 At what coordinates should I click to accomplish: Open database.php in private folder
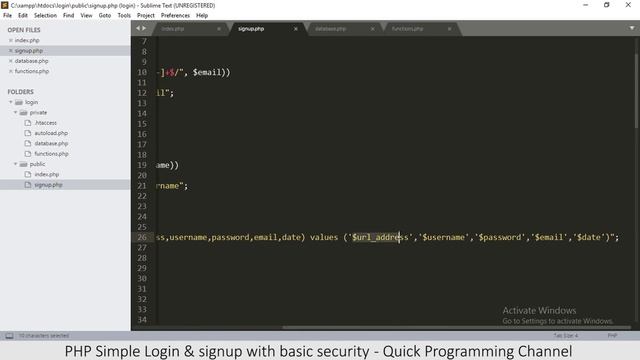[x=51, y=143]
